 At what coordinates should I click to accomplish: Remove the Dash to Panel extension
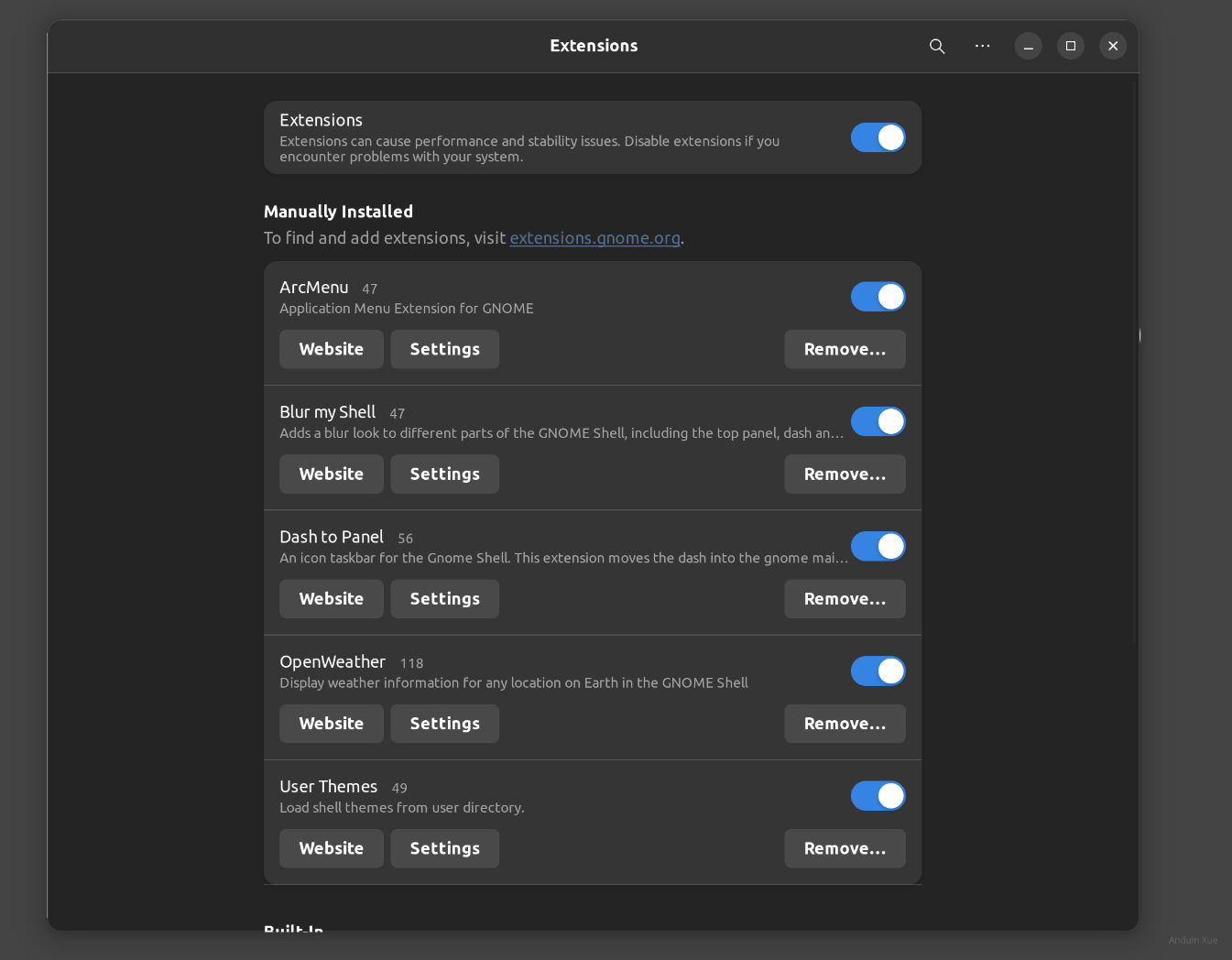pos(845,598)
